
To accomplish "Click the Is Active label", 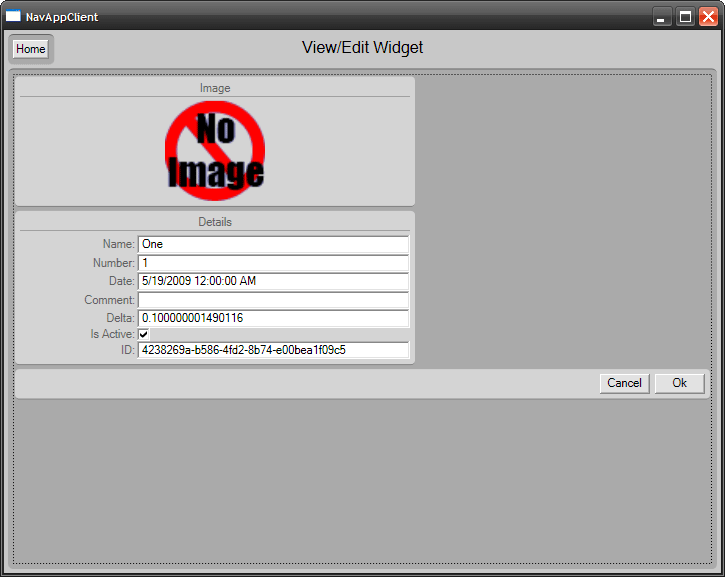I will point(112,334).
